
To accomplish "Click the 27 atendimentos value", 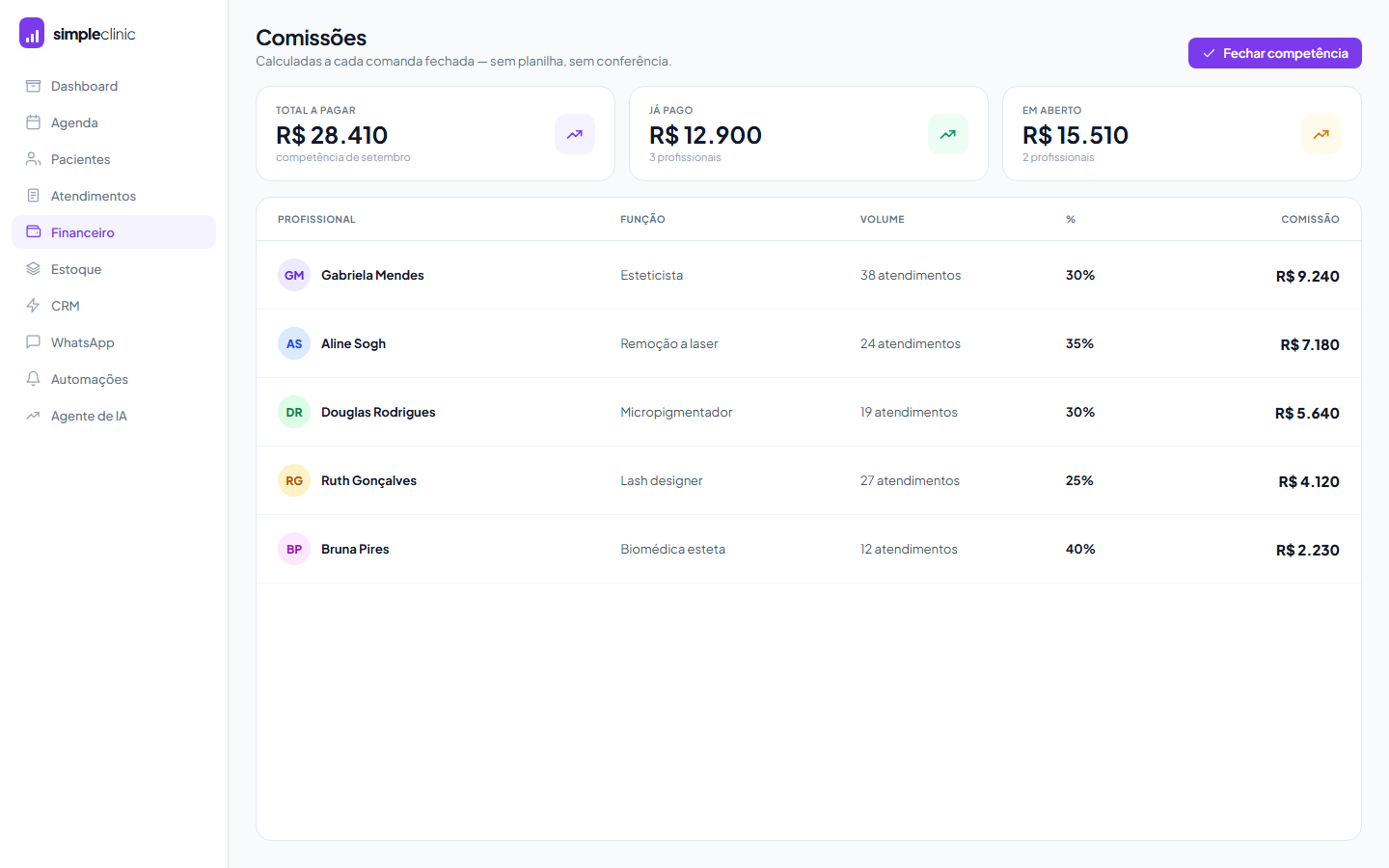I will [910, 480].
